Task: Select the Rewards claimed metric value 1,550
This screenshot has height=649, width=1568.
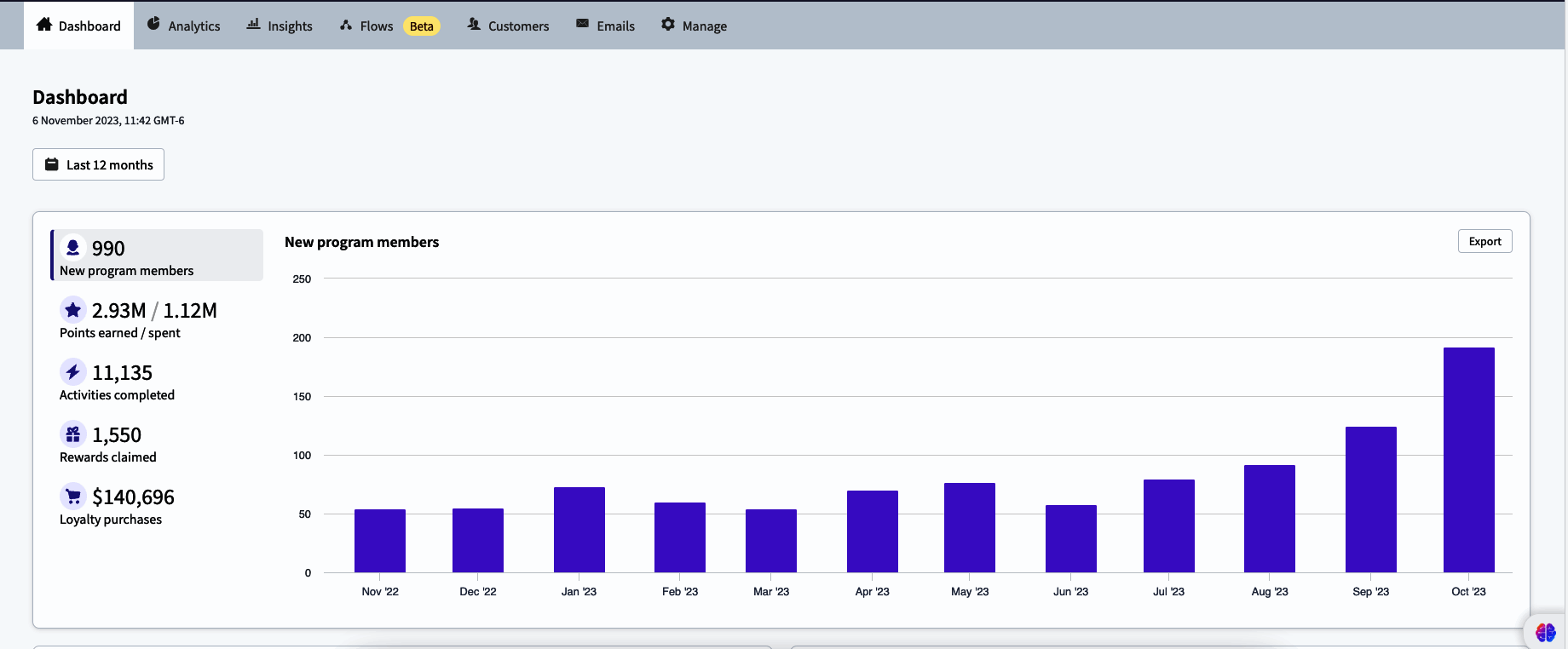Action: coord(117,435)
